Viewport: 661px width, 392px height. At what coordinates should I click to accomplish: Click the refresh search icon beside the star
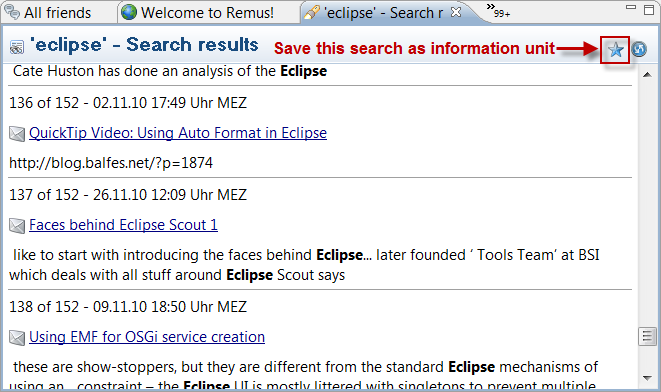tap(639, 50)
